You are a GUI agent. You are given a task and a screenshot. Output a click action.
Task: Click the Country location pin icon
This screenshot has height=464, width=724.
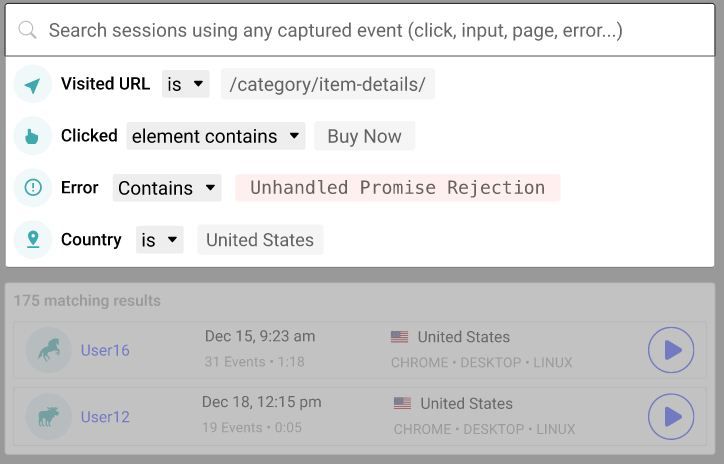pos(32,239)
